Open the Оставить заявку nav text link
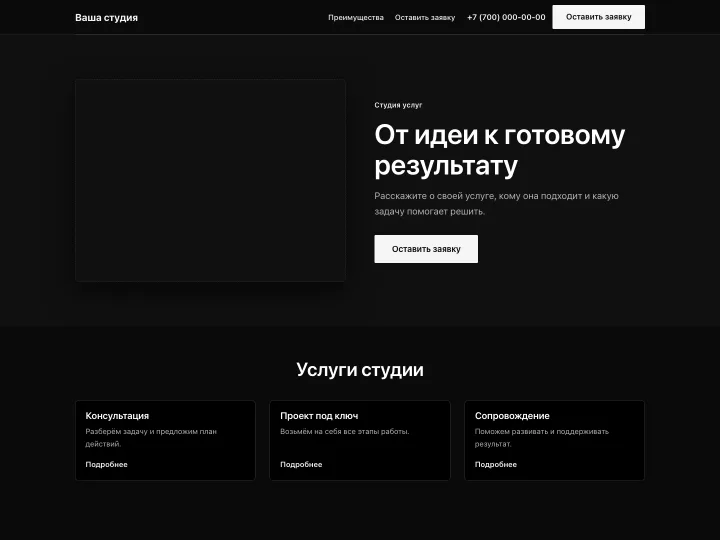Viewport: 720px width, 540px height. coord(425,17)
